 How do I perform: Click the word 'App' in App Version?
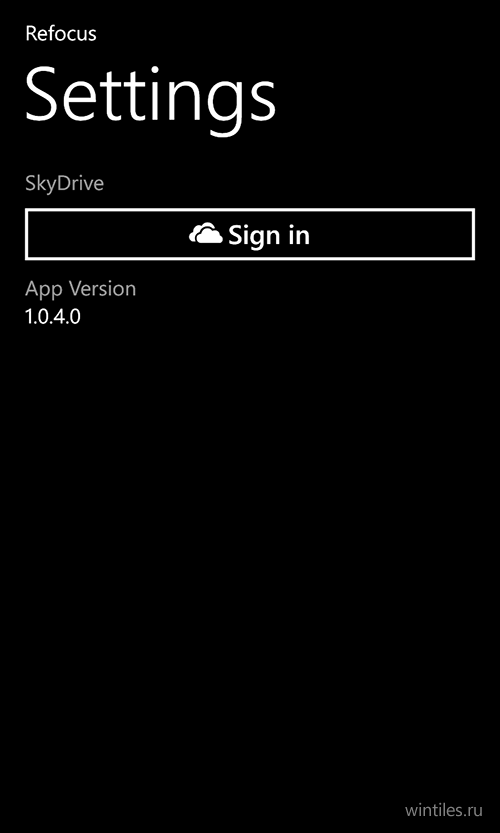[x=44, y=290]
